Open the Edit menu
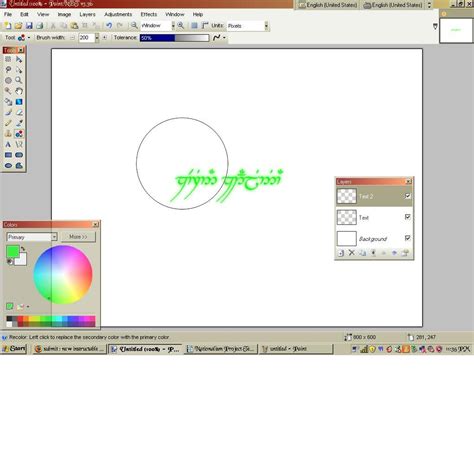This screenshot has width=474, height=474. pyautogui.click(x=24, y=14)
